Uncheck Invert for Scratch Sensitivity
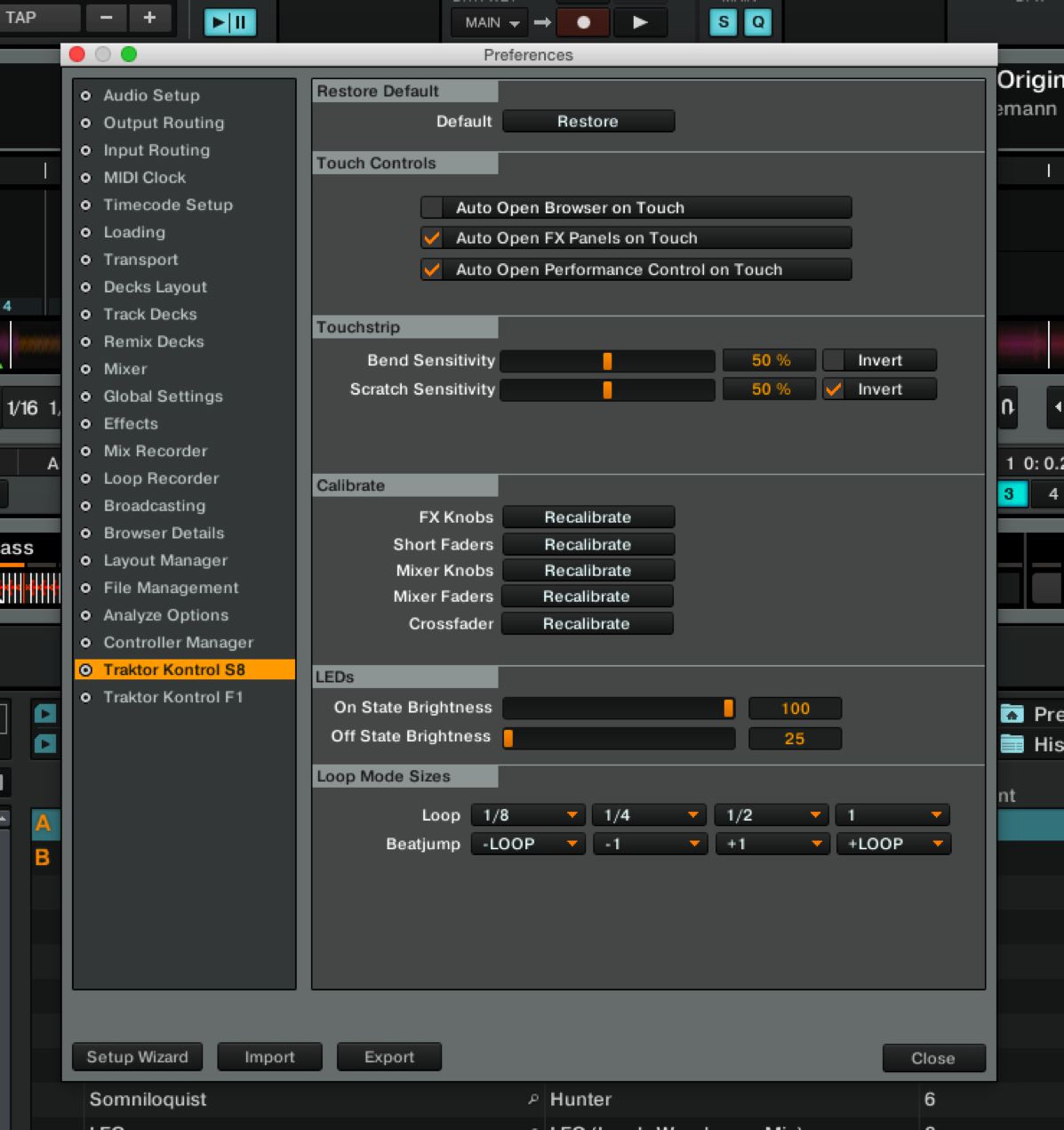 coord(833,389)
